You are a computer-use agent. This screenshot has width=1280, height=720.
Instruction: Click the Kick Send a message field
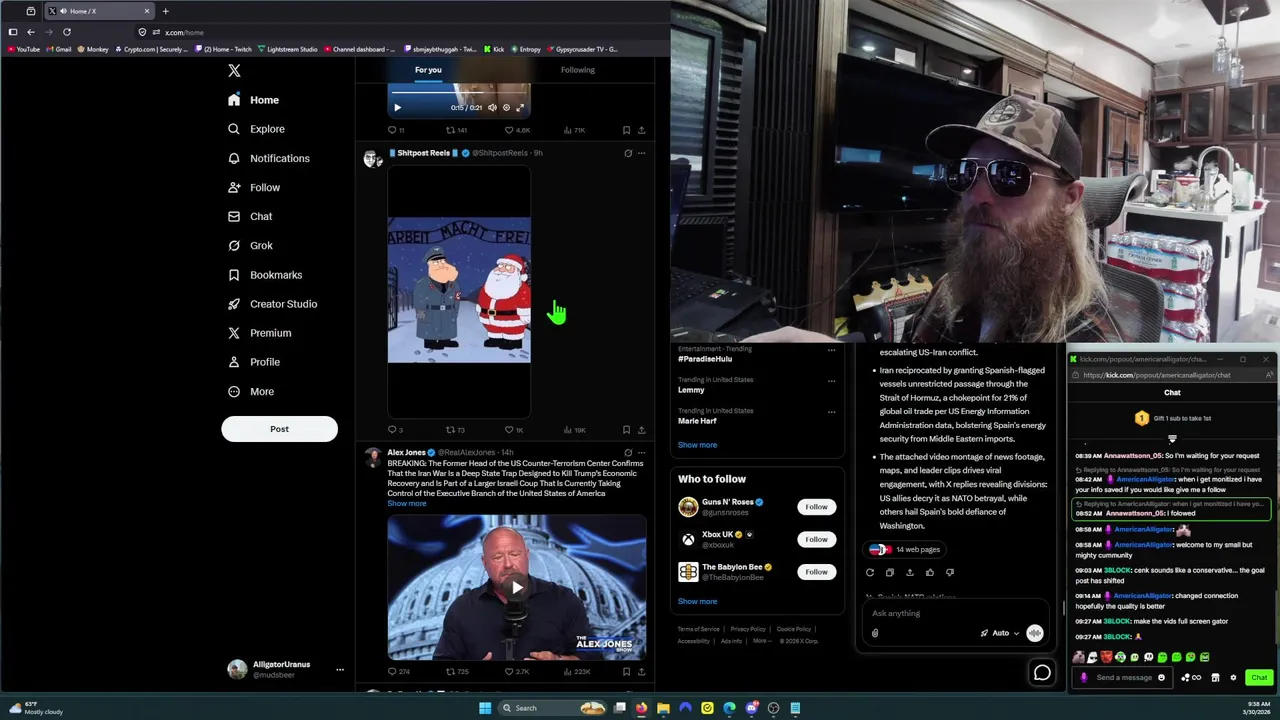1123,678
